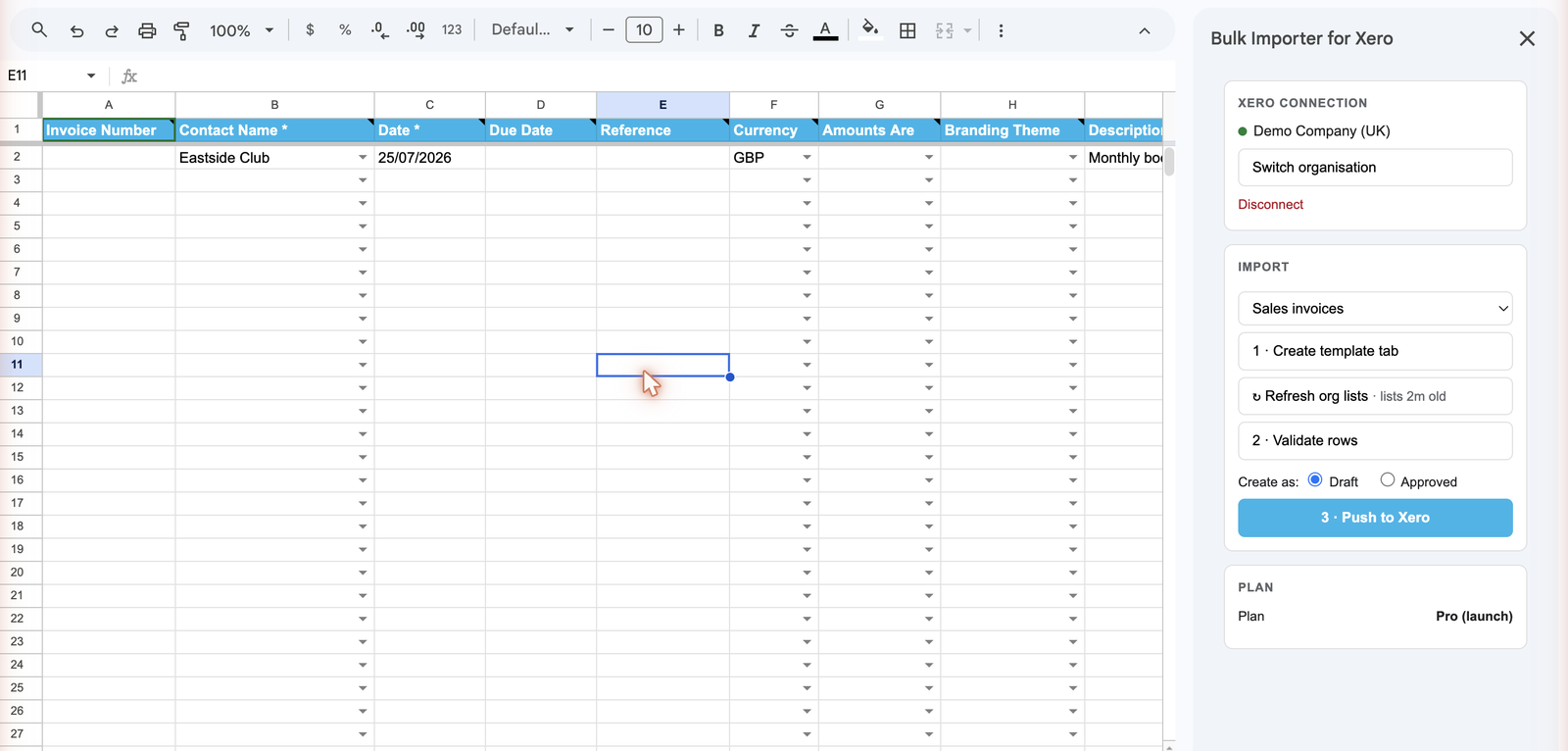
Task: Click the vertical scrollbar thumb
Action: point(1169,161)
